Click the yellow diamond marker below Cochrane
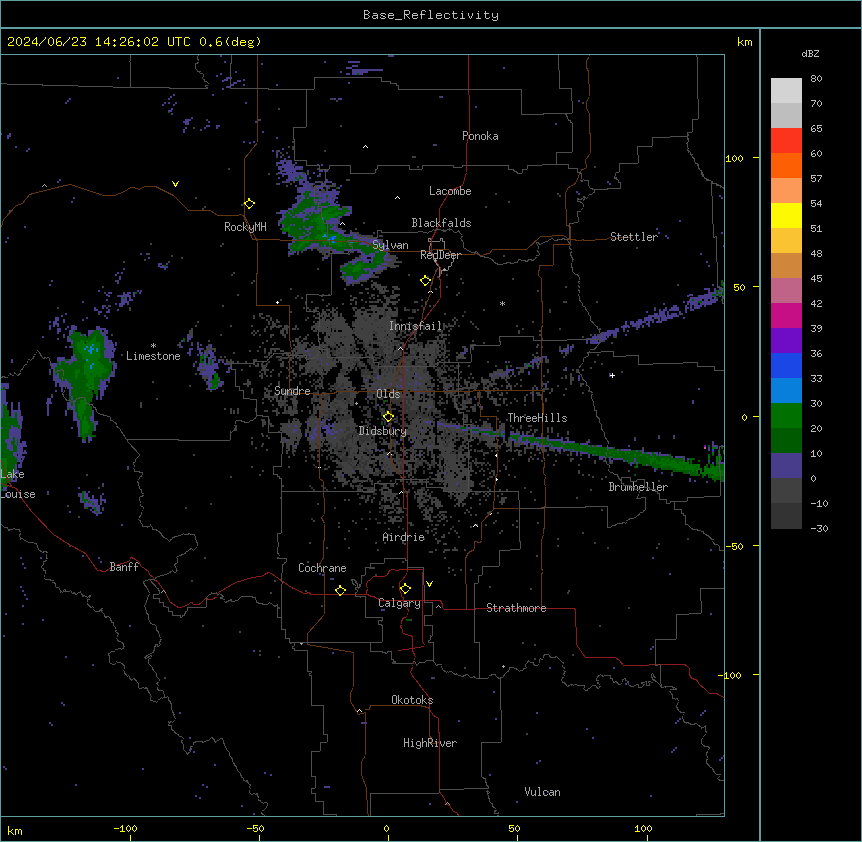 click(x=340, y=590)
